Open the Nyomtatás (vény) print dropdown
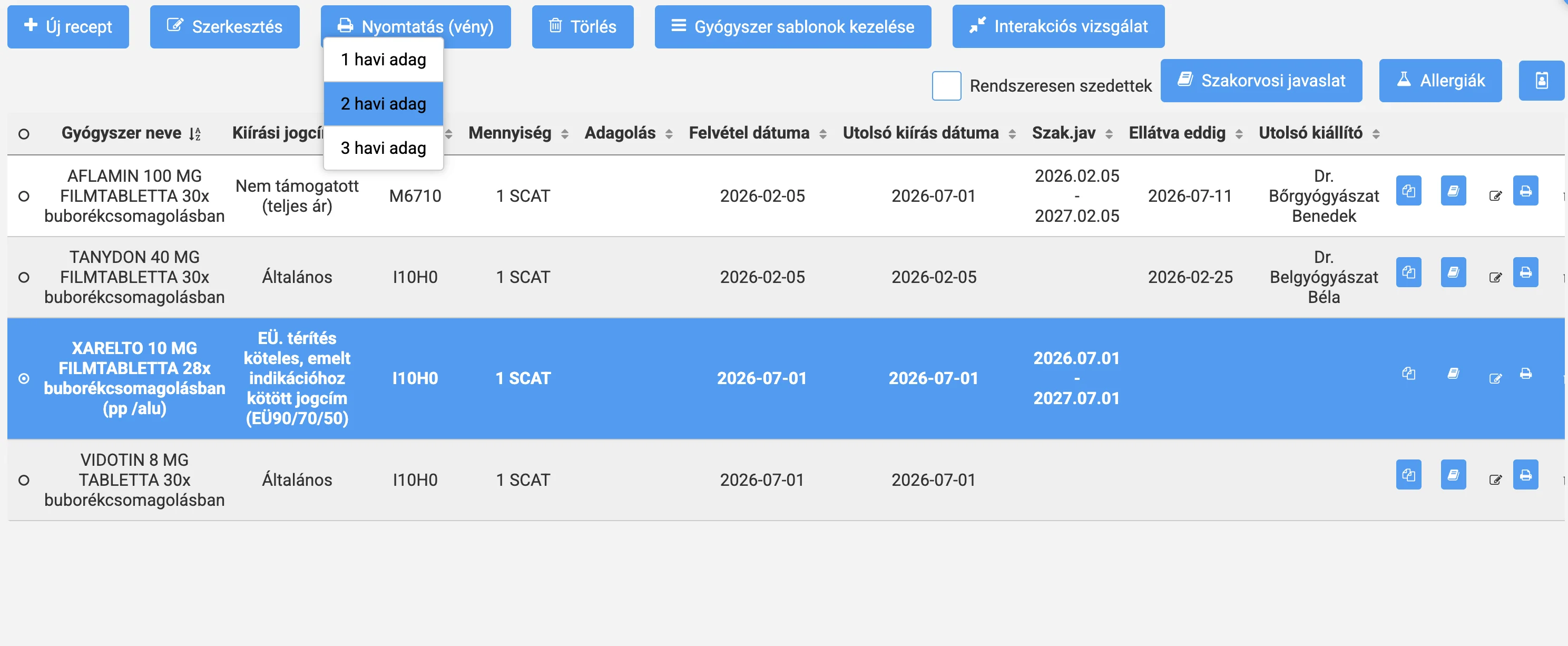Image resolution: width=1568 pixels, height=646 pixels. (415, 26)
